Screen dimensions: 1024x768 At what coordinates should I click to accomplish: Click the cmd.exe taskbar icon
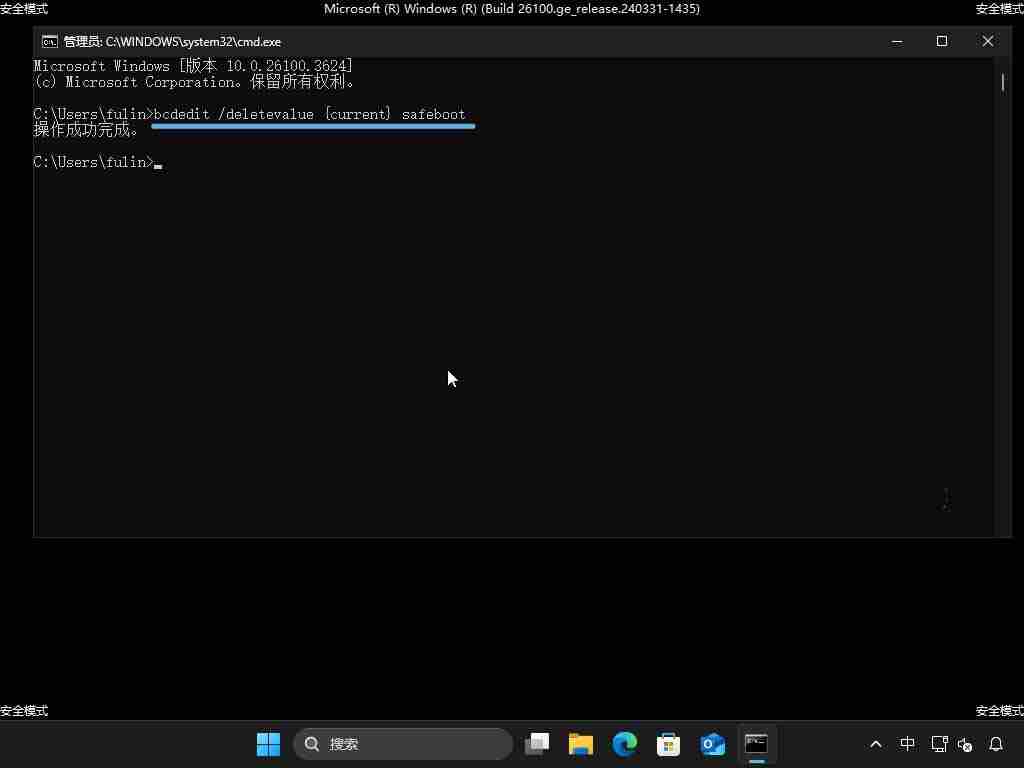(756, 744)
